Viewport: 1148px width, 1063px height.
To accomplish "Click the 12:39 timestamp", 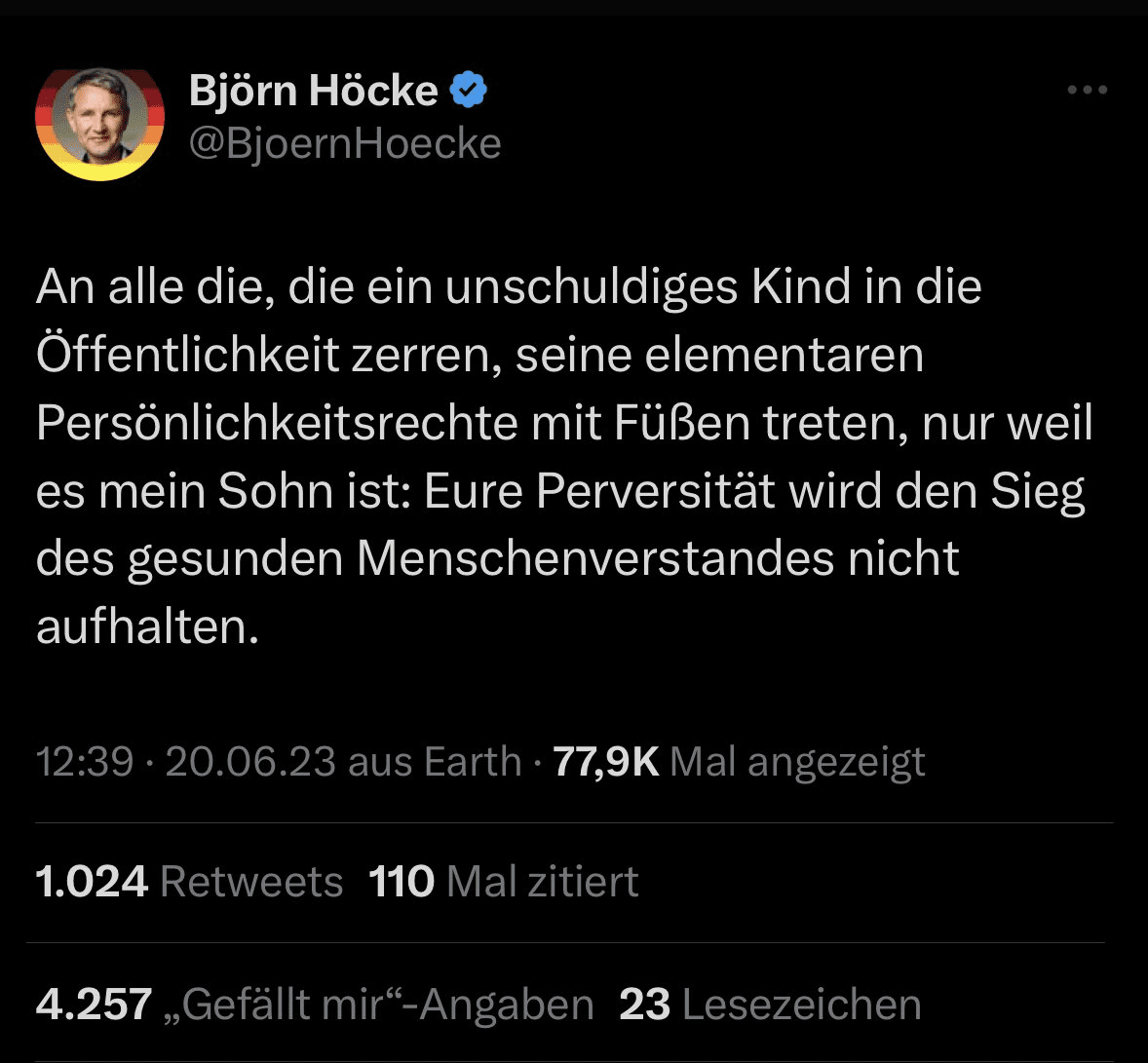I will (84, 761).
